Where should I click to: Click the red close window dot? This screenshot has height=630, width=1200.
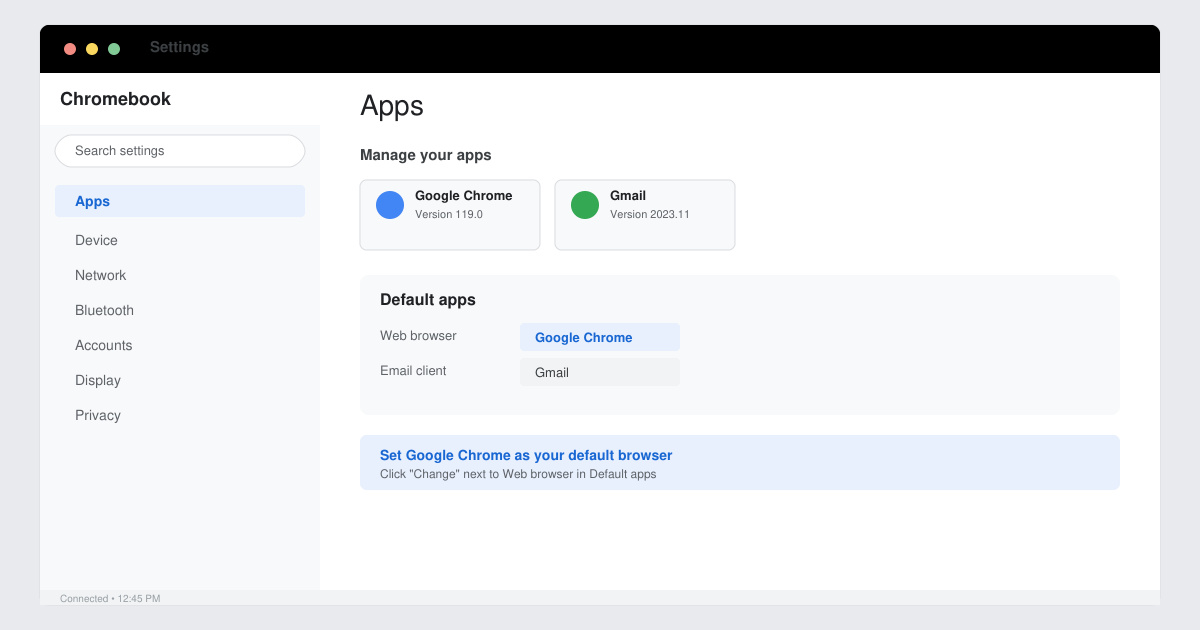pos(70,49)
